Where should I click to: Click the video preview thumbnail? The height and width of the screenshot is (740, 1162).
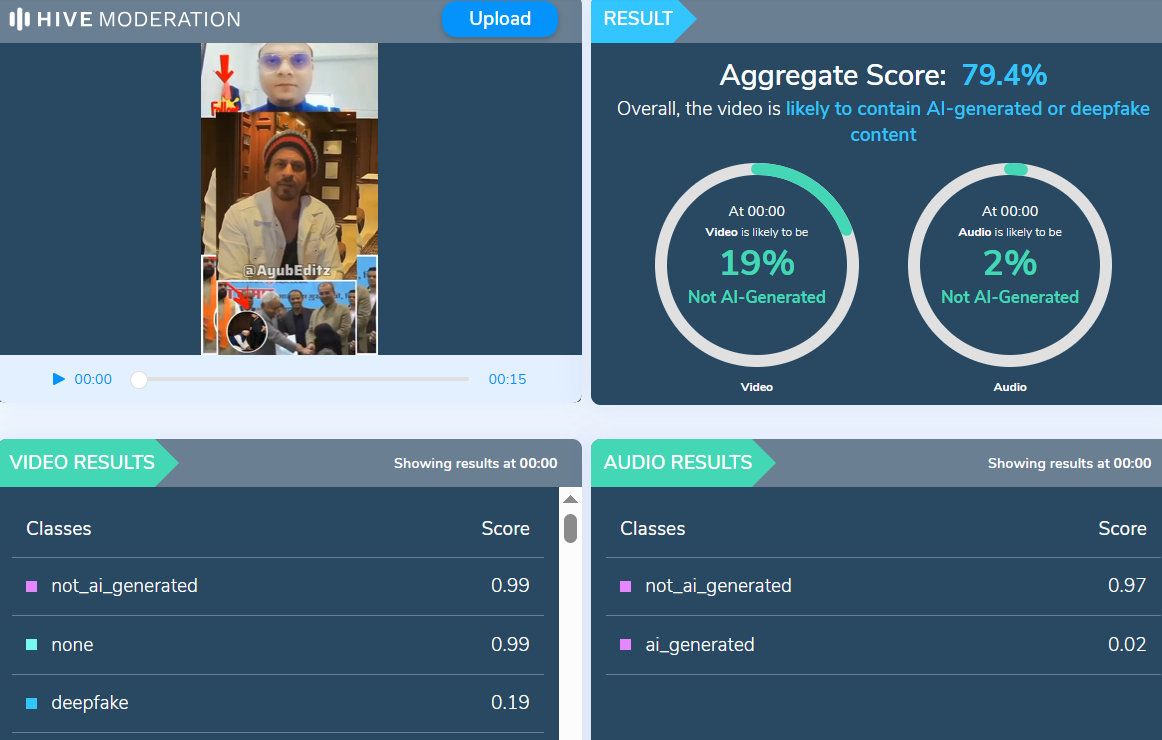click(289, 198)
